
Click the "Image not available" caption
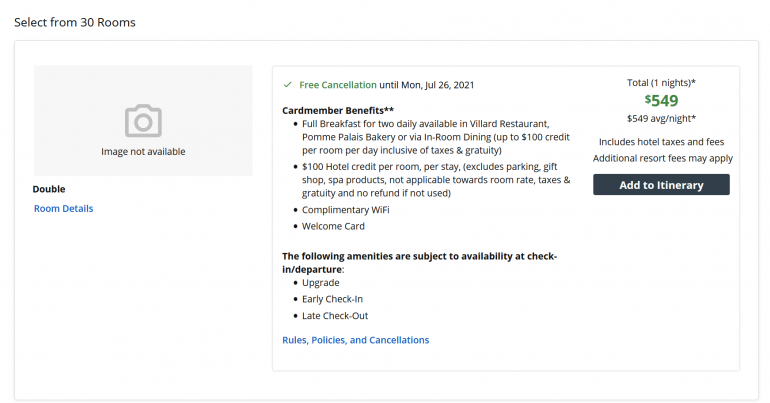point(143,152)
